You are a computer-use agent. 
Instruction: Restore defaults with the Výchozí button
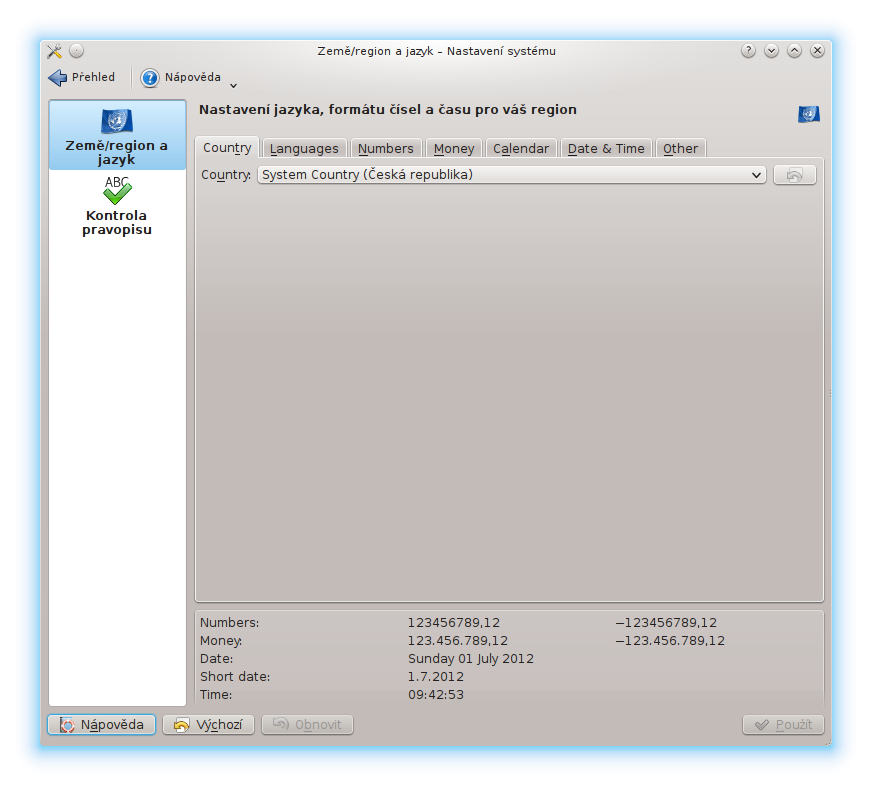208,725
